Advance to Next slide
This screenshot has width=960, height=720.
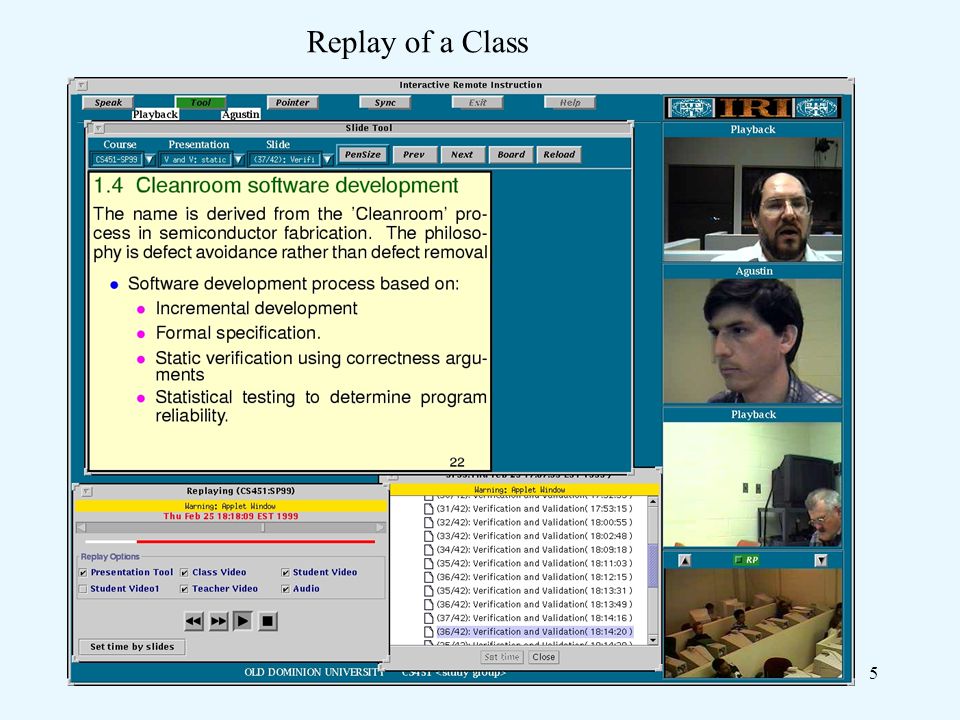pos(462,155)
